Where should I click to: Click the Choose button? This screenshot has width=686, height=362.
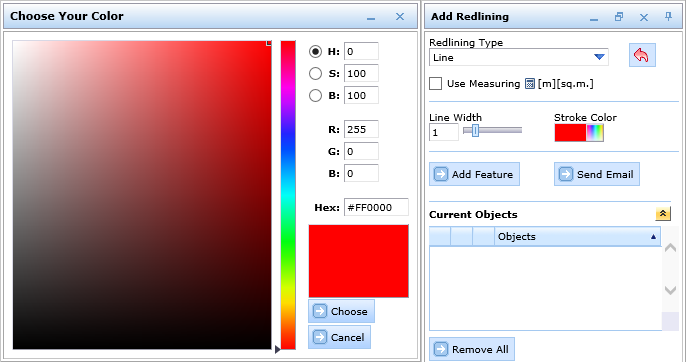tap(341, 311)
